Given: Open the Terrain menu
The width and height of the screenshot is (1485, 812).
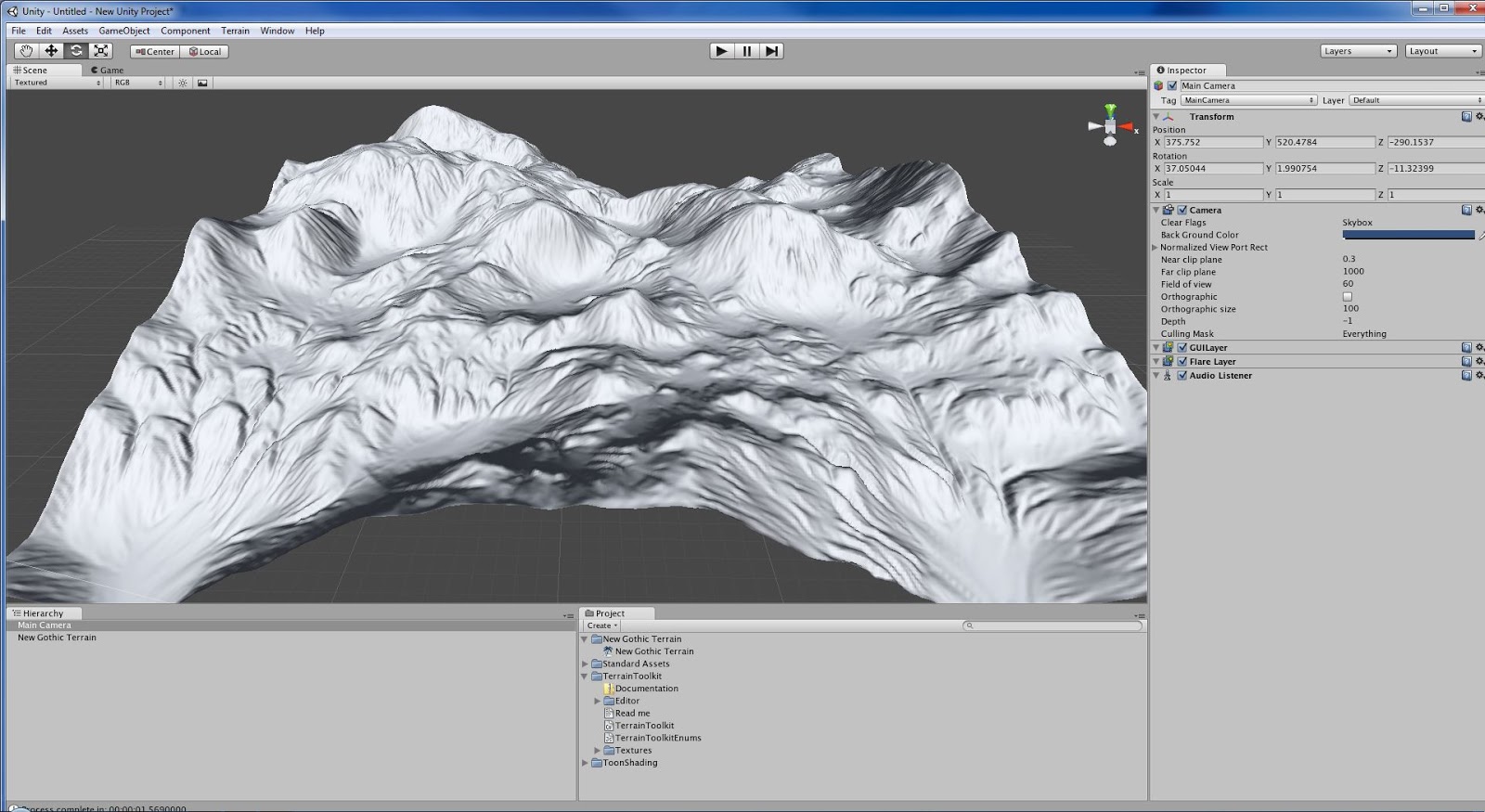Looking at the screenshot, I should click(x=235, y=31).
